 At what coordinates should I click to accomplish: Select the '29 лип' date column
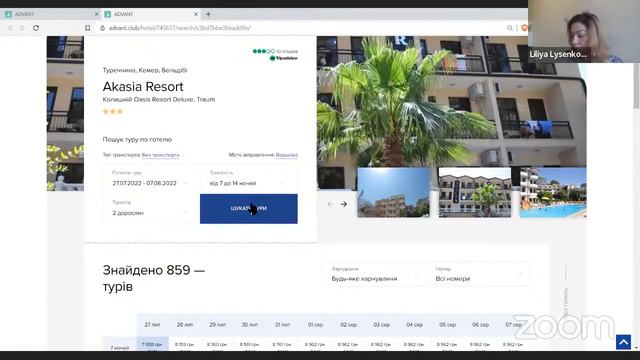[x=218, y=325]
